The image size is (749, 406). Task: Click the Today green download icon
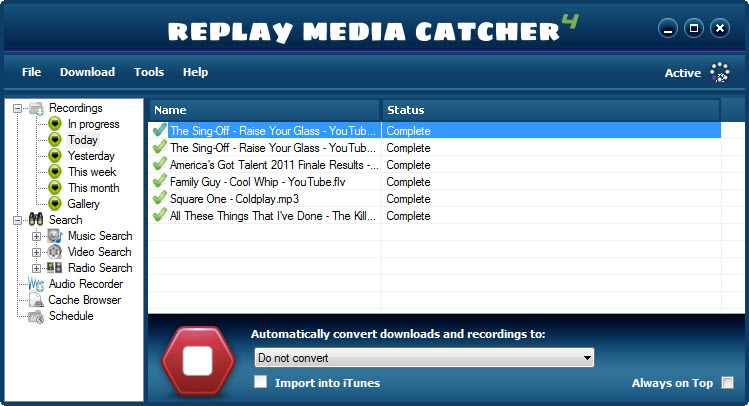pyautogui.click(x=55, y=140)
